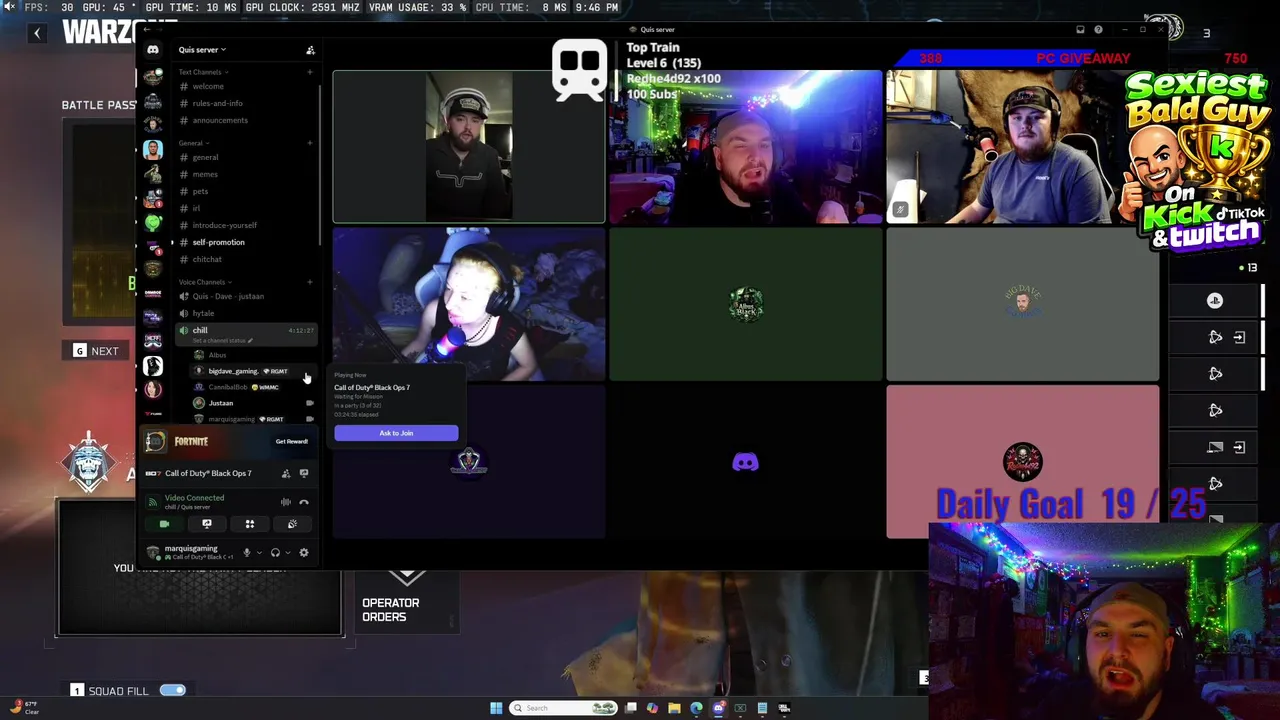Select the Albus Black avatar tile

(x=745, y=304)
